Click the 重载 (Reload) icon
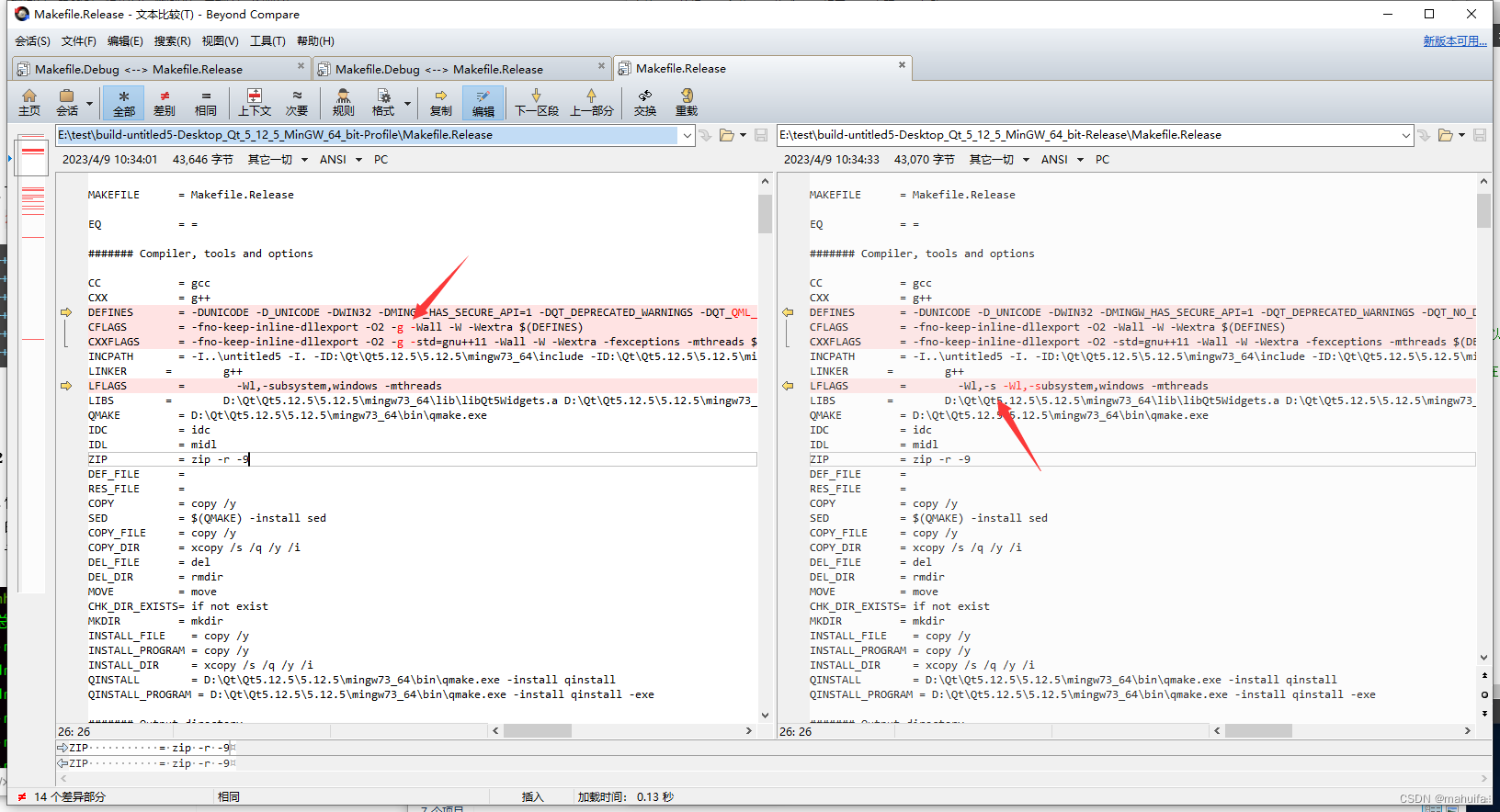Viewport: 1500px width, 812px height. [x=687, y=102]
